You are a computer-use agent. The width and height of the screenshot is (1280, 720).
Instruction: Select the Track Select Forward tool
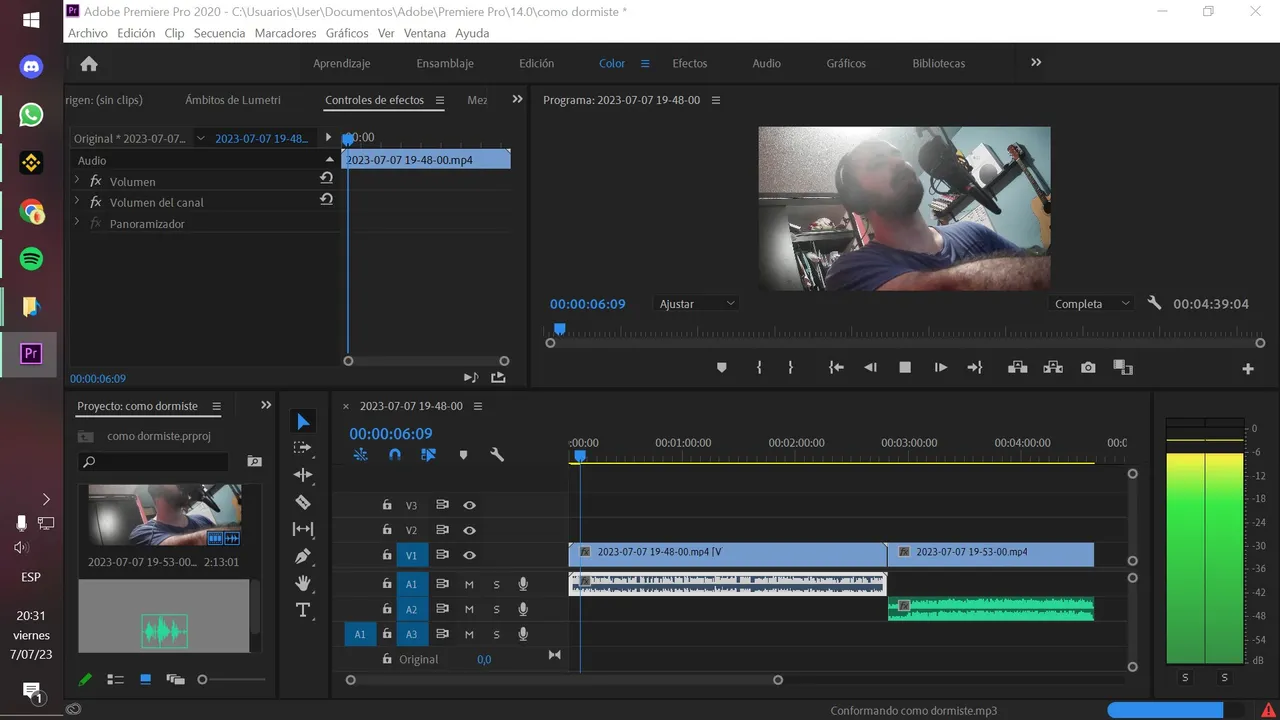coord(302,448)
